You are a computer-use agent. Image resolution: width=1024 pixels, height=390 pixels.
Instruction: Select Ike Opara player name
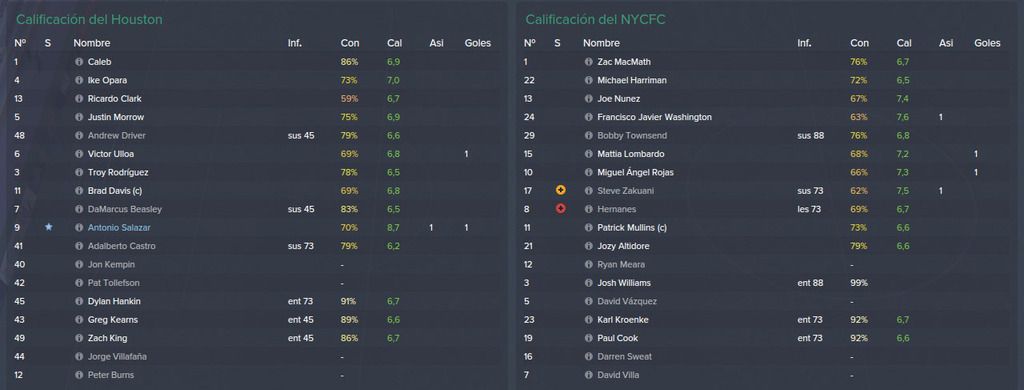[x=107, y=80]
